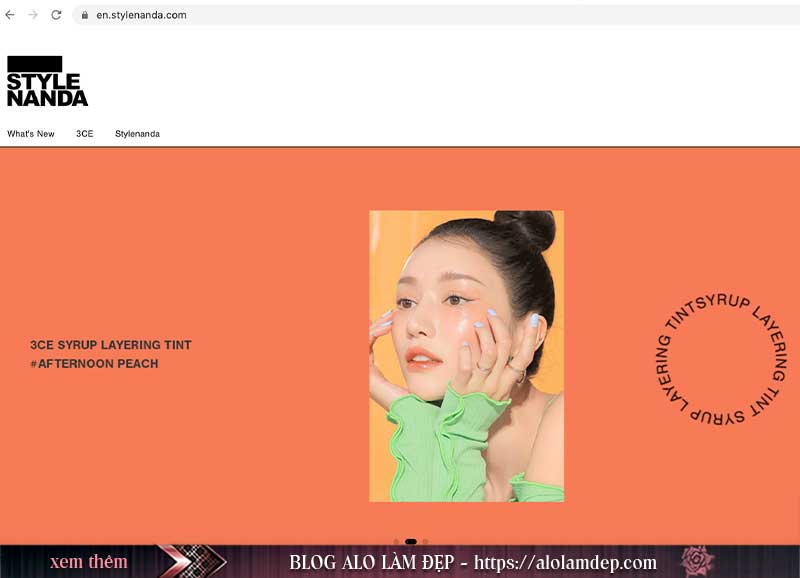Click the browser back arrow
The image size is (800, 578).
point(12,15)
